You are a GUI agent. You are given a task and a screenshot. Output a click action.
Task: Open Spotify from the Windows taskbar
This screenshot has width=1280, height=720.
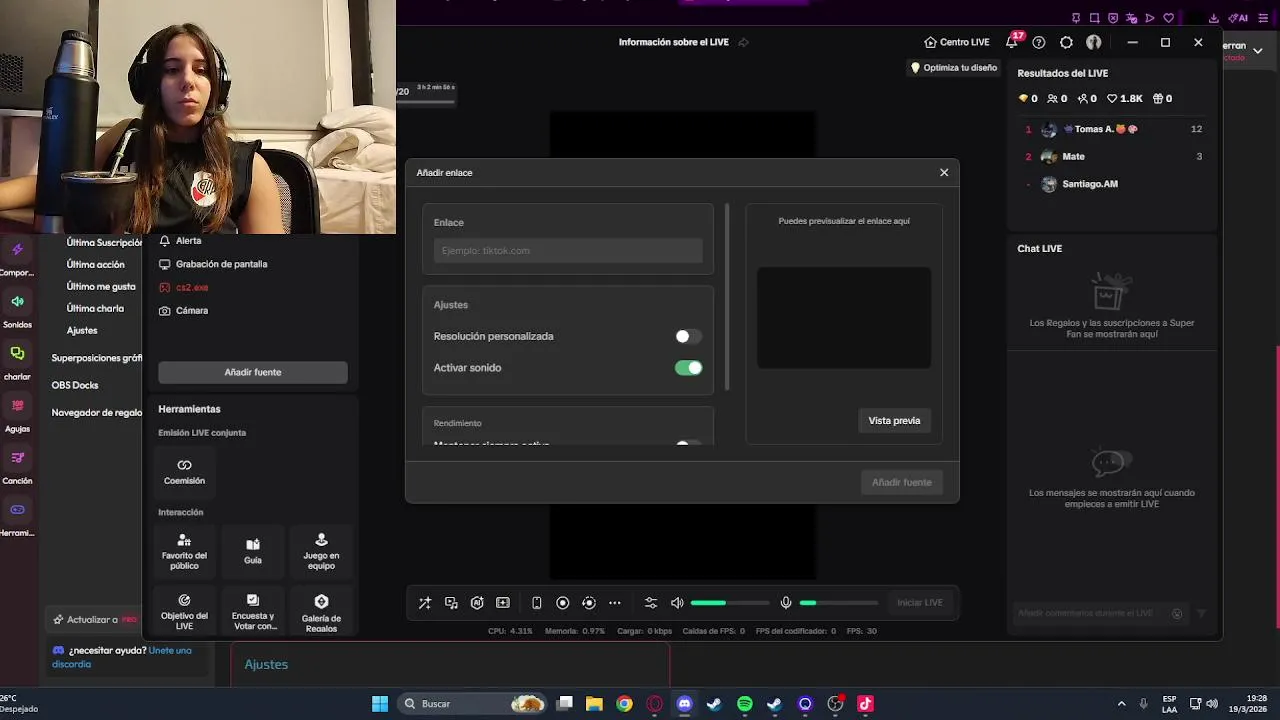tap(745, 704)
